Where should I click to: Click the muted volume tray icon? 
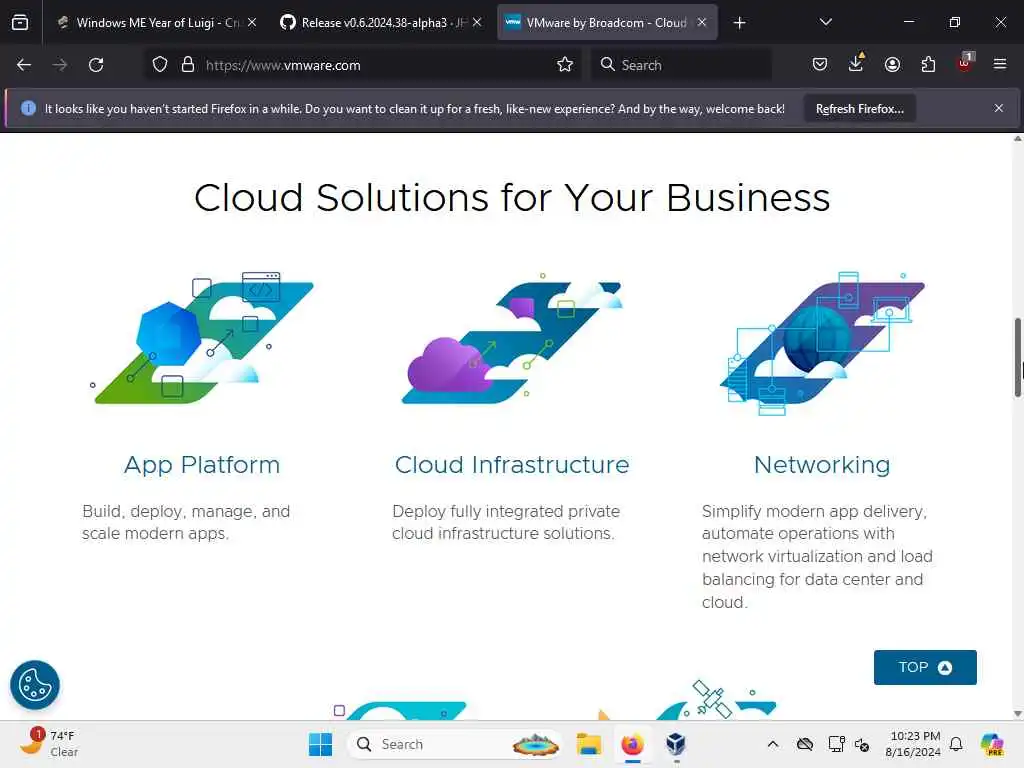click(x=862, y=744)
